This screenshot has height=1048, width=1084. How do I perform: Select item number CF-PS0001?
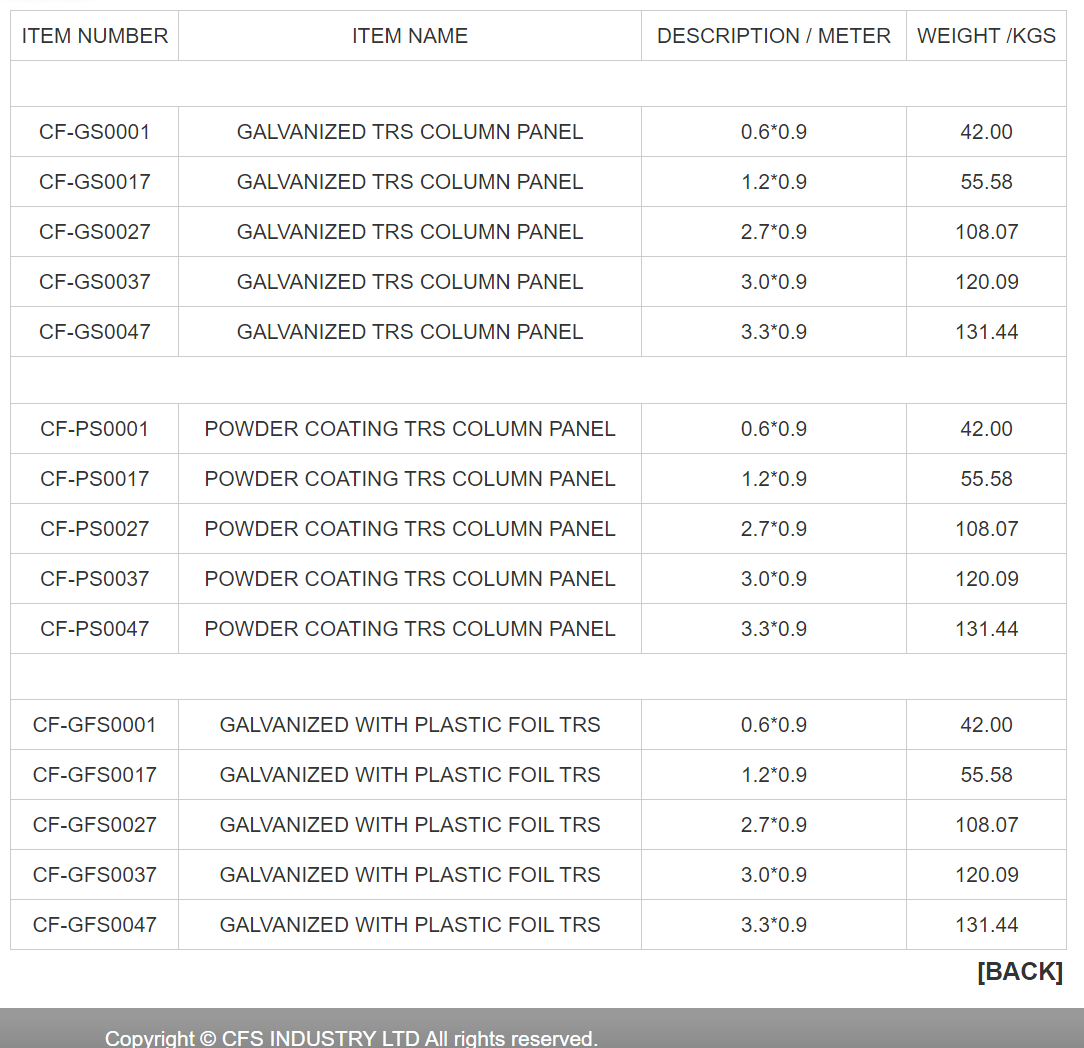tap(95, 429)
